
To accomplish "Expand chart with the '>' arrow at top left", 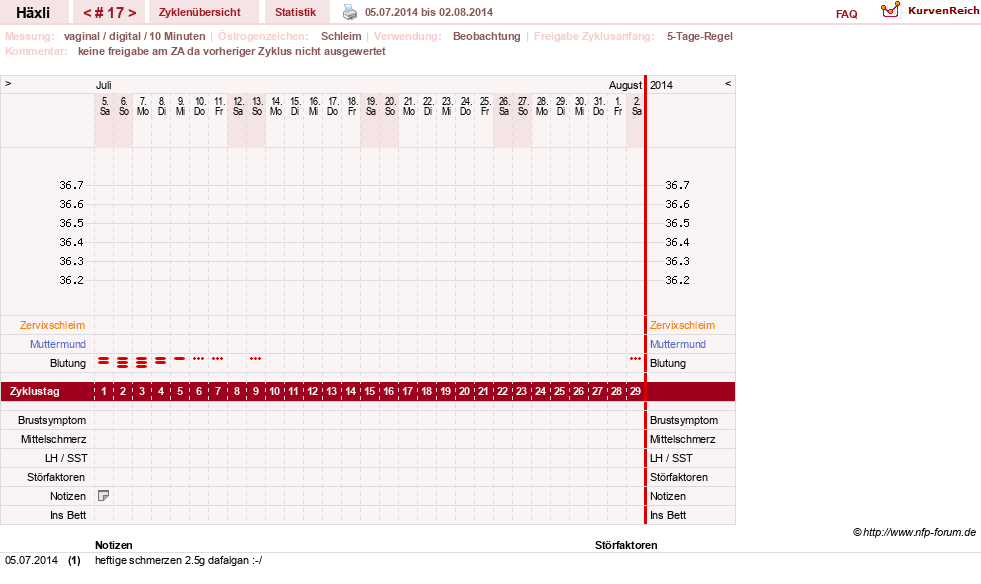I will (x=8, y=83).
